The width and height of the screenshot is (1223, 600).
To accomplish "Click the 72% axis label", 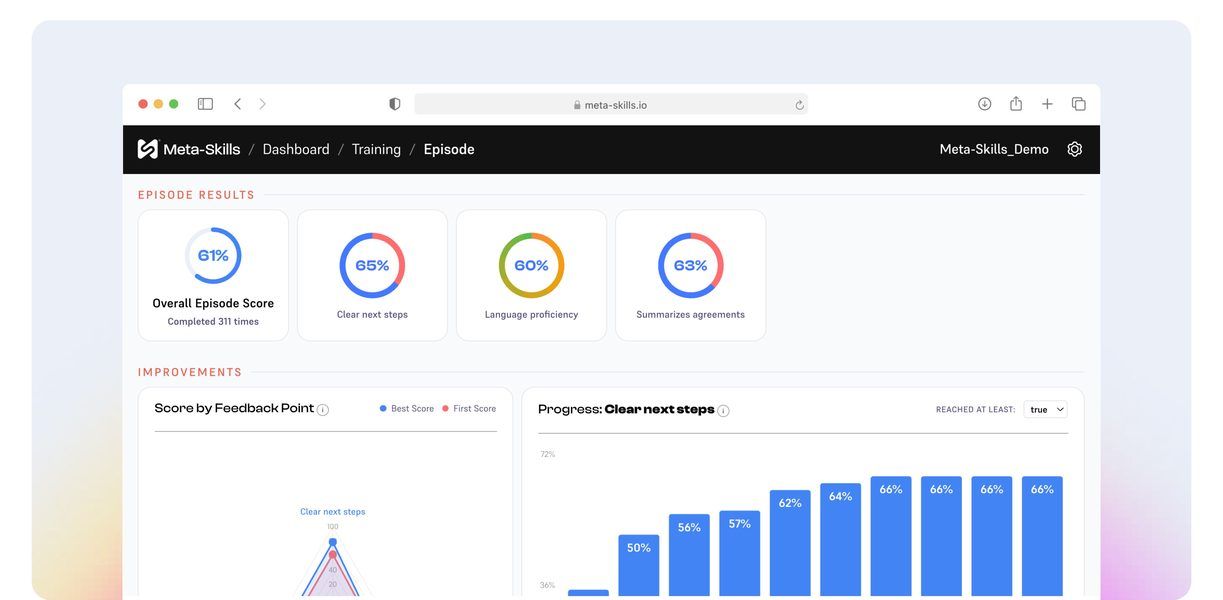I will coord(547,455).
